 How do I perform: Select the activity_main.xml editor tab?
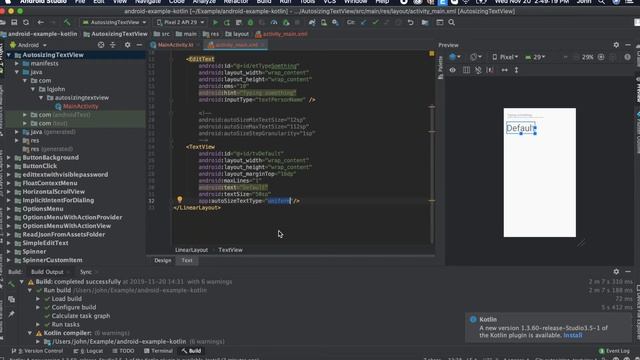click(x=236, y=45)
